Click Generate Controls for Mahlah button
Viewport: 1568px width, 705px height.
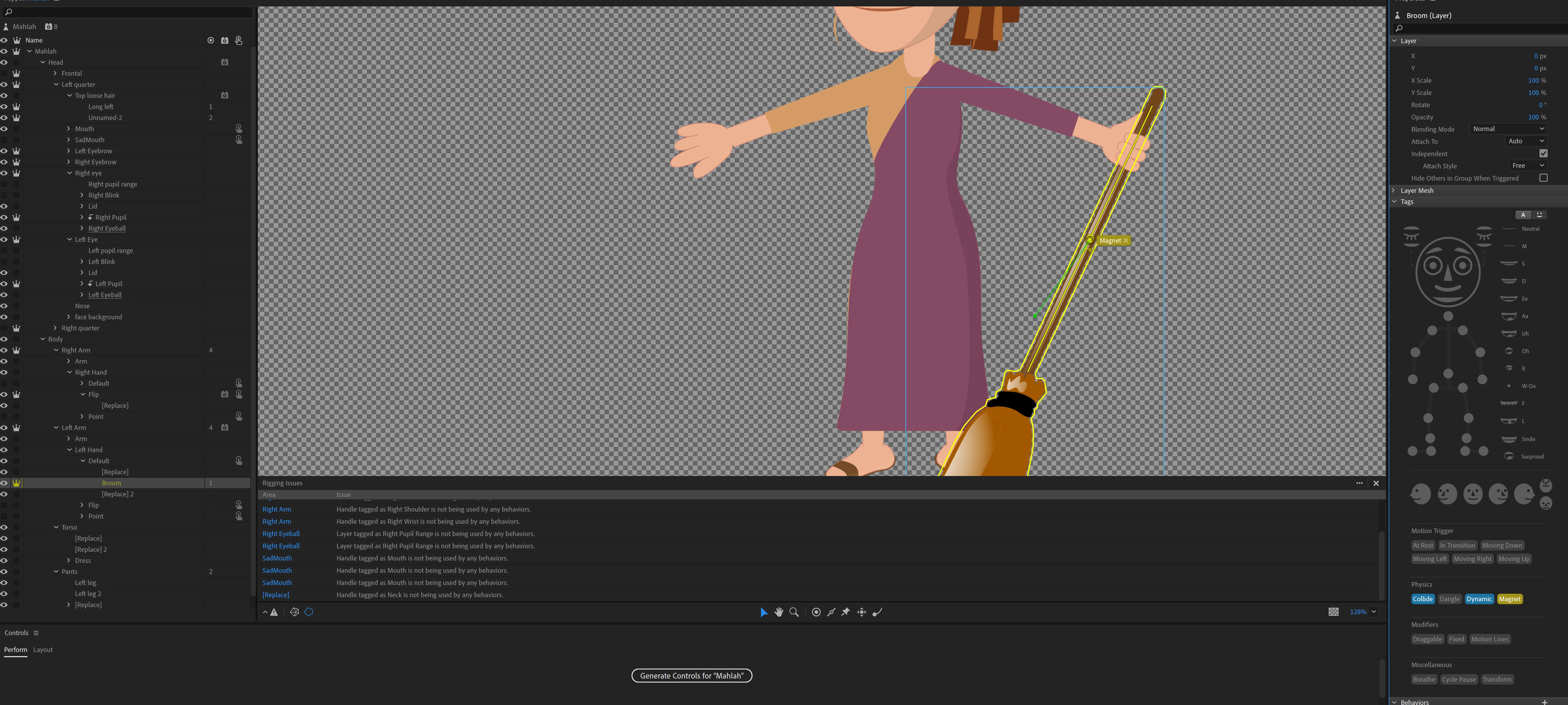point(691,676)
